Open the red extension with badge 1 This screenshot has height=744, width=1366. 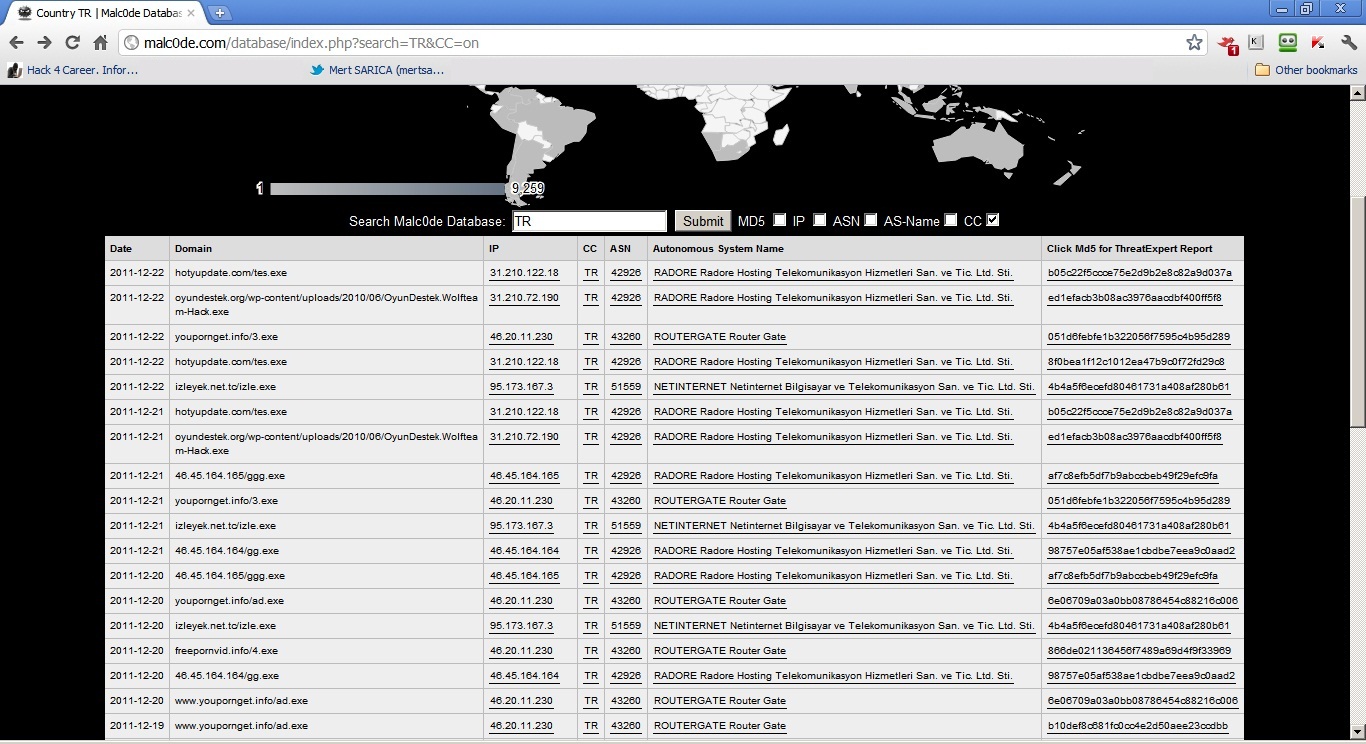(1227, 43)
